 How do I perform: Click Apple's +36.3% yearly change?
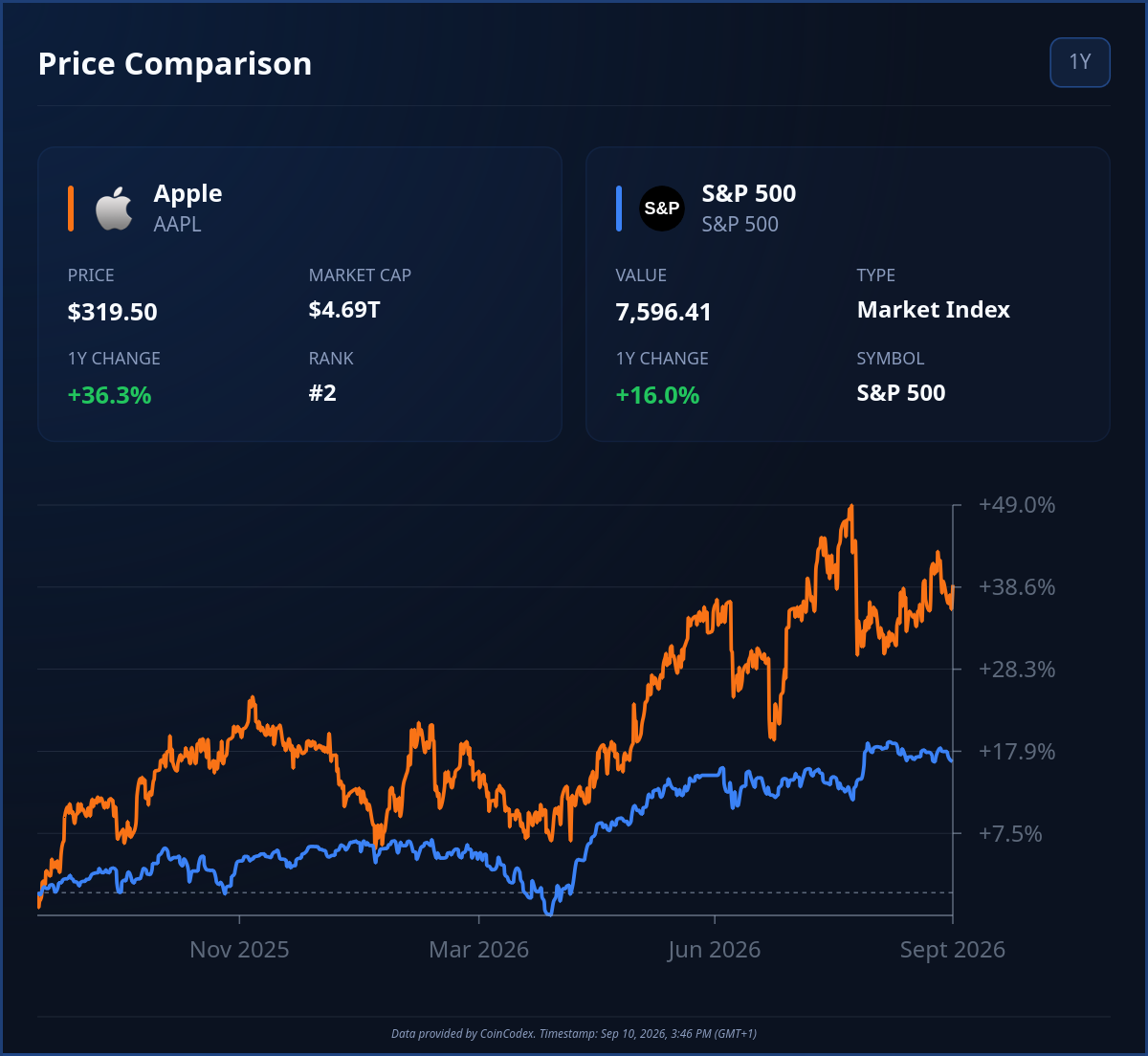110,395
